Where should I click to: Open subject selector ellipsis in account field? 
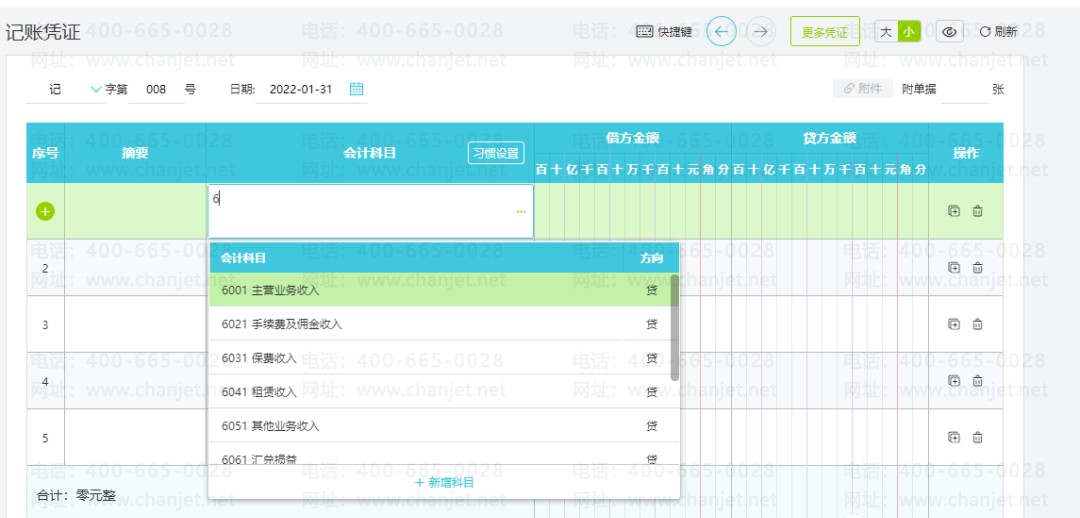[x=521, y=212]
